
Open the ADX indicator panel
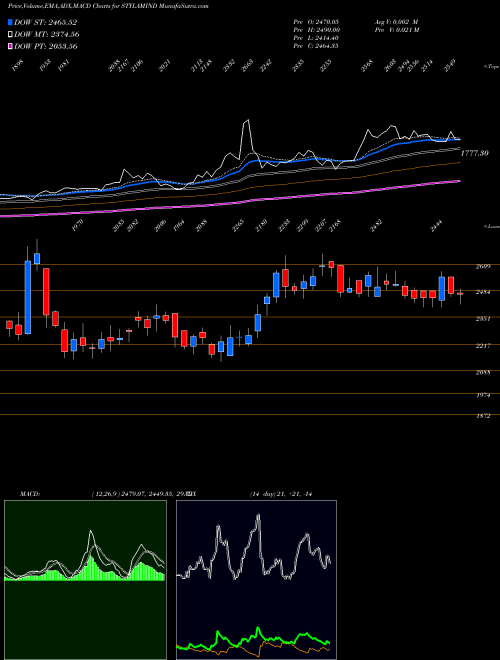[256, 580]
